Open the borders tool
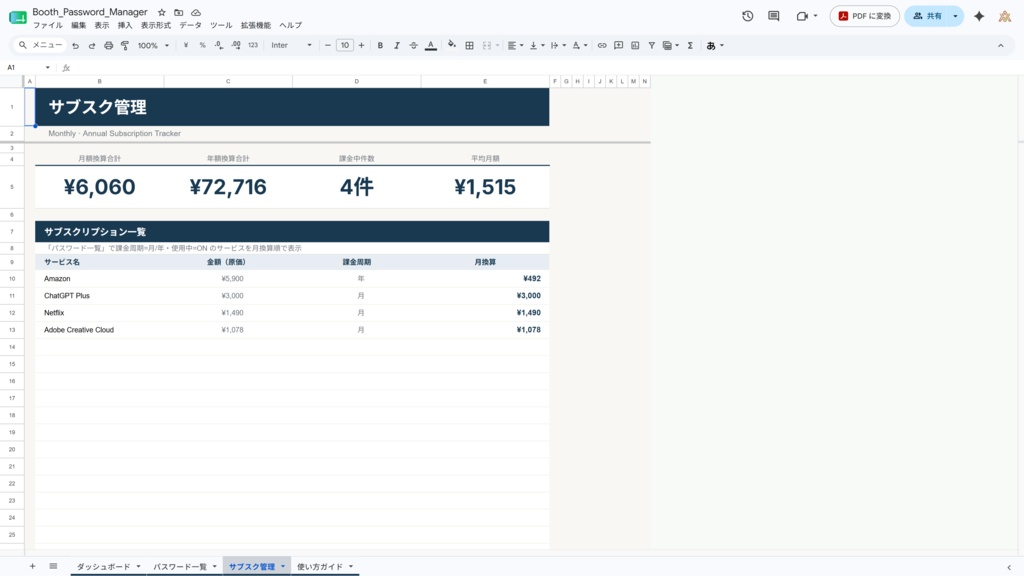This screenshot has height=576, width=1024. [469, 46]
